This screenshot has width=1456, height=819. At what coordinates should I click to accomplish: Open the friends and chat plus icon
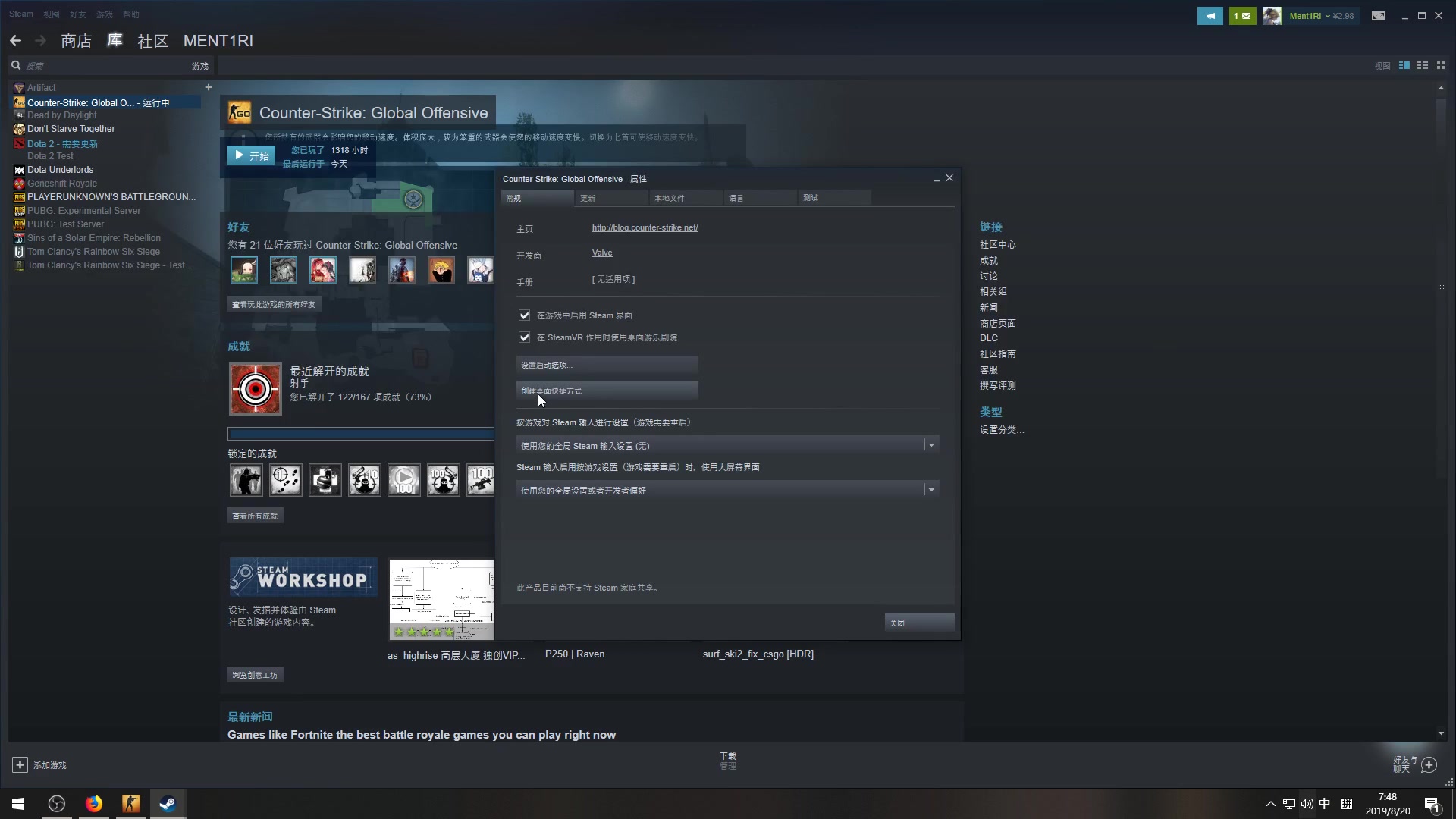point(1429,764)
